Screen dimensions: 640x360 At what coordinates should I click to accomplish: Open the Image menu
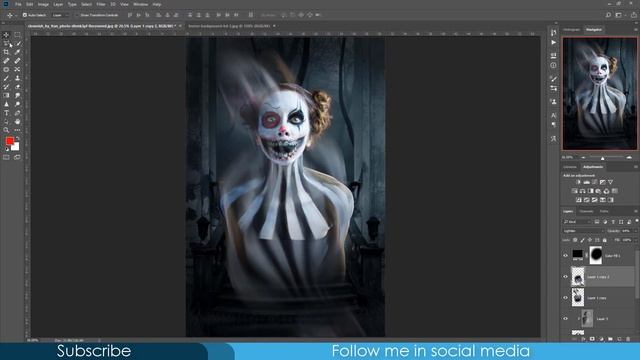pyautogui.click(x=43, y=4)
